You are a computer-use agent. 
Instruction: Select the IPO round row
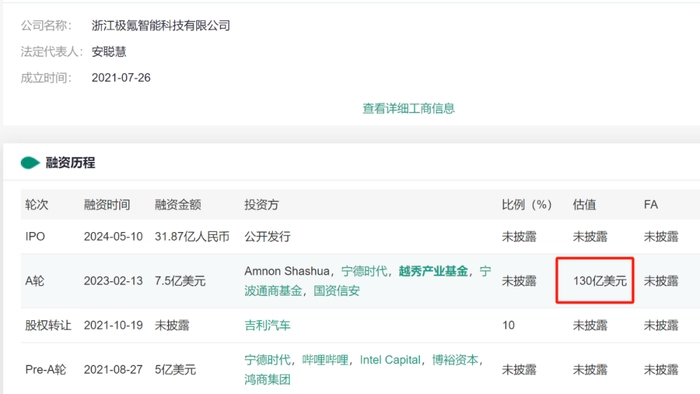coord(360,236)
